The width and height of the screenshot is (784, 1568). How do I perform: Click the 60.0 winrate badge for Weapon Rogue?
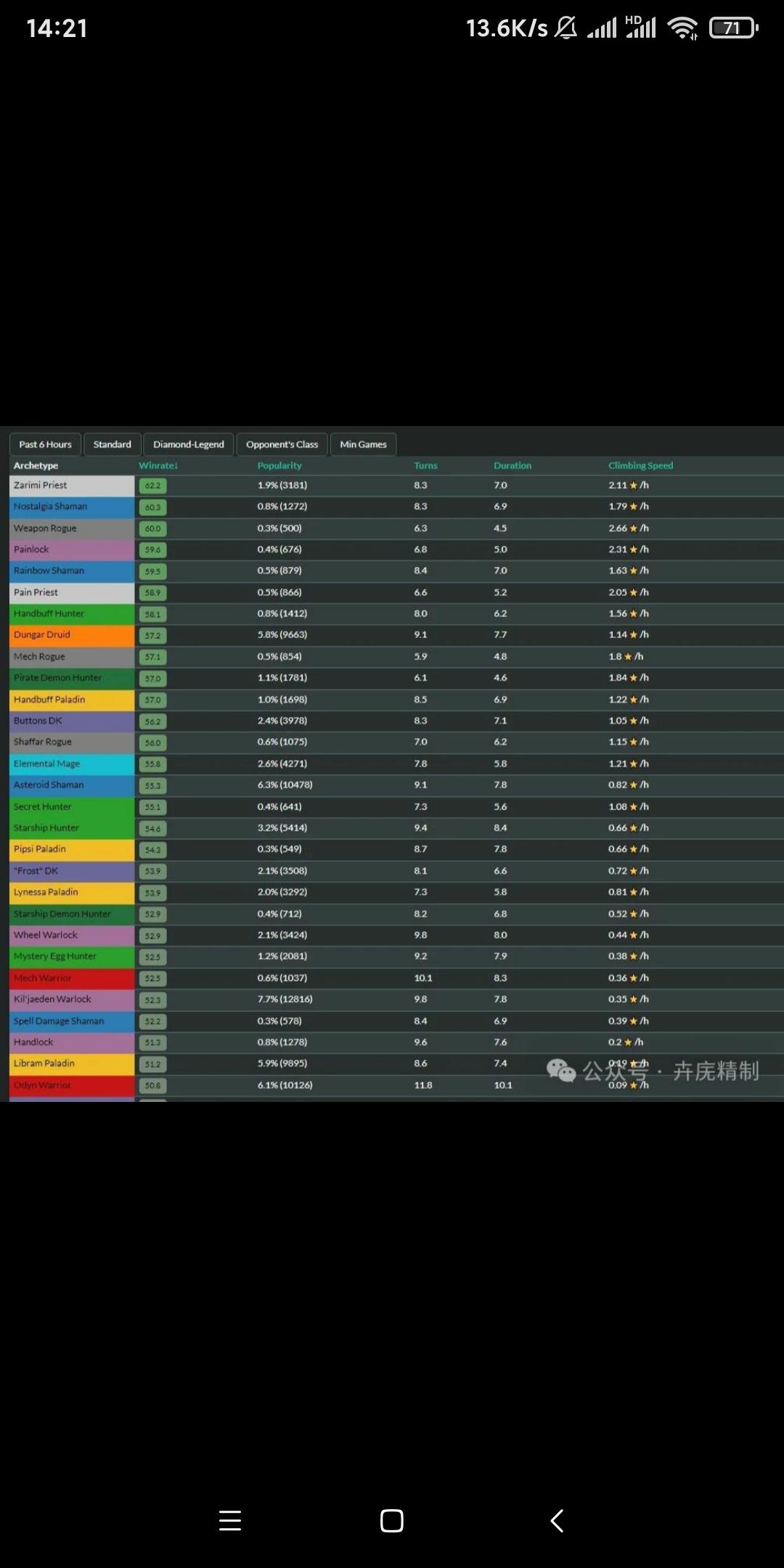152,528
